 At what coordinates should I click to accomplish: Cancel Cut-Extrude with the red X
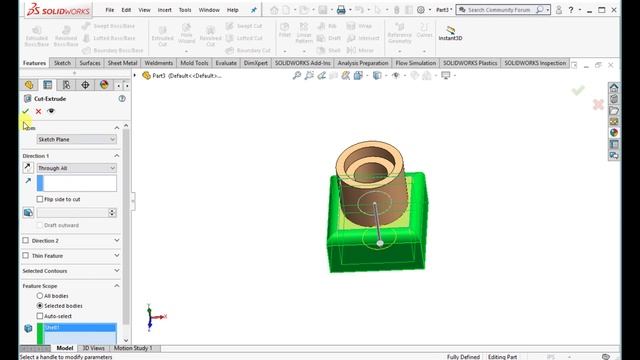[x=38, y=111]
